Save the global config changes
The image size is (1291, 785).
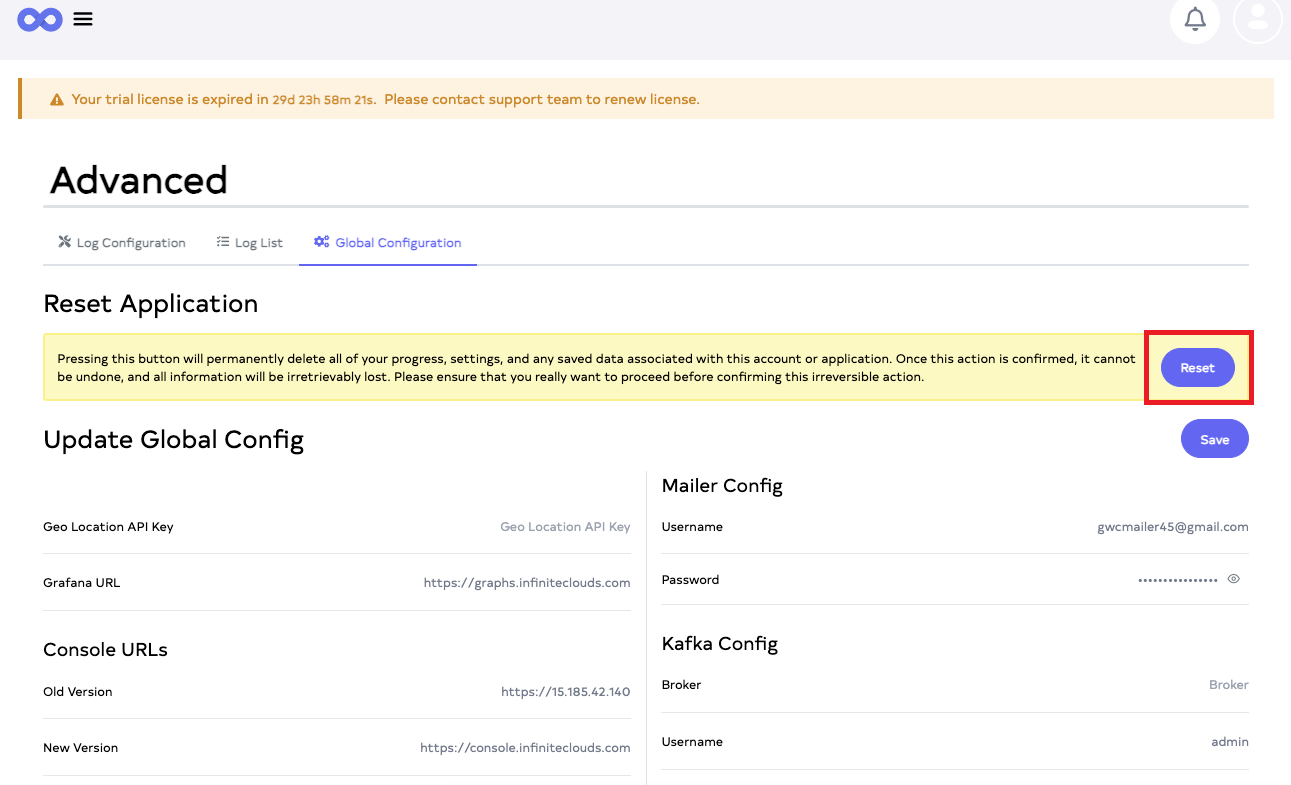click(x=1214, y=440)
